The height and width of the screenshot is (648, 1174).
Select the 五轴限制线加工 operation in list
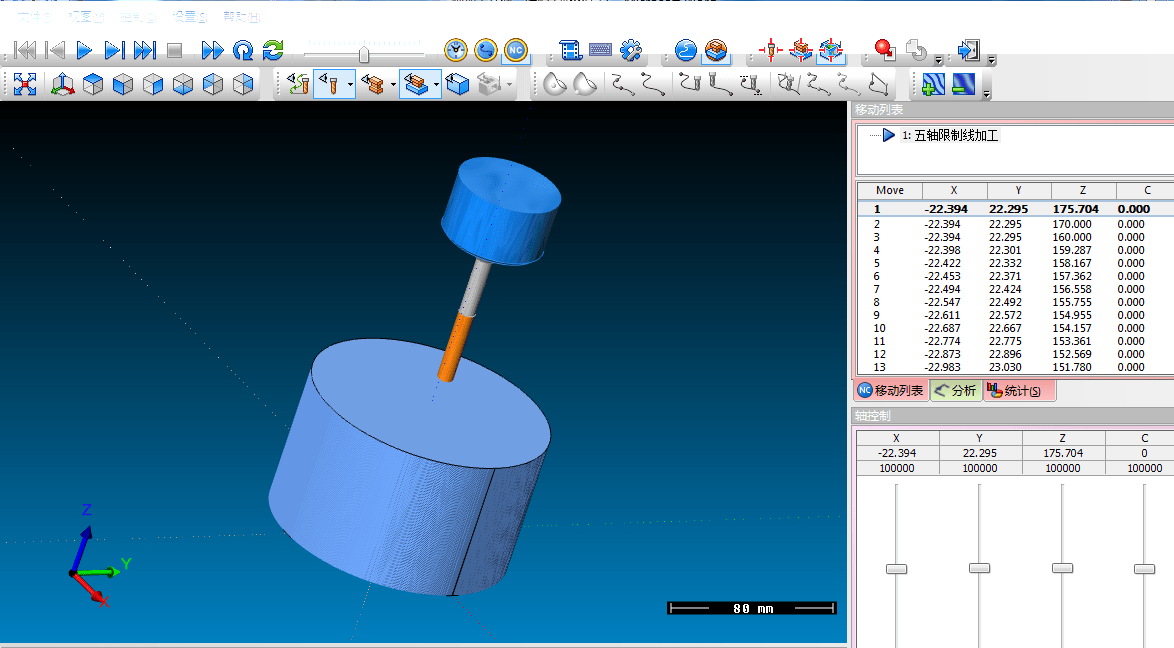pyautogui.click(x=950, y=135)
